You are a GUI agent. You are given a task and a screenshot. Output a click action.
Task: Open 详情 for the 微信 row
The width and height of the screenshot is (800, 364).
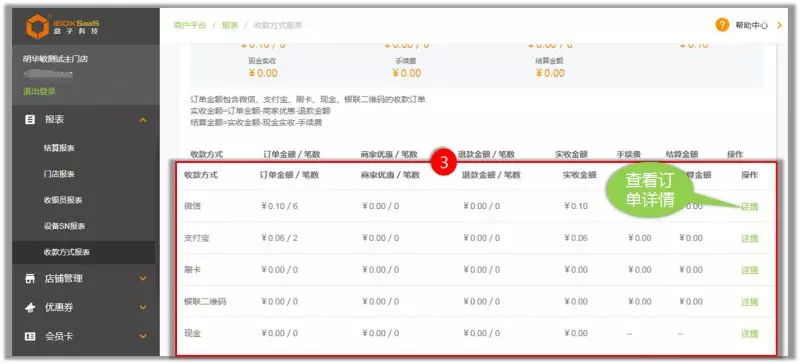749,206
